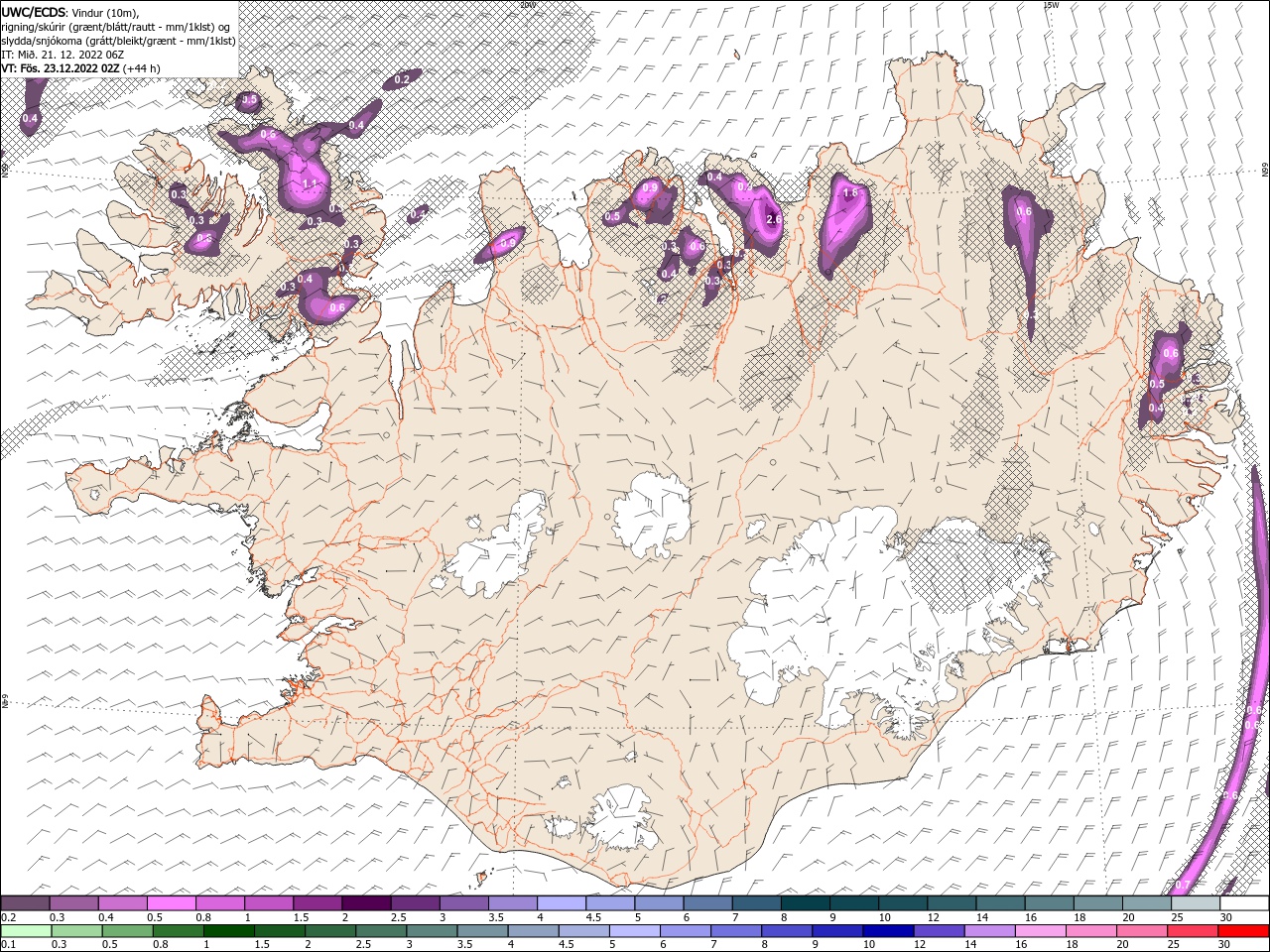1270x952 pixels.
Task: Click the 'rigning/skúrir' legend description line
Action: pyautogui.click(x=115, y=27)
